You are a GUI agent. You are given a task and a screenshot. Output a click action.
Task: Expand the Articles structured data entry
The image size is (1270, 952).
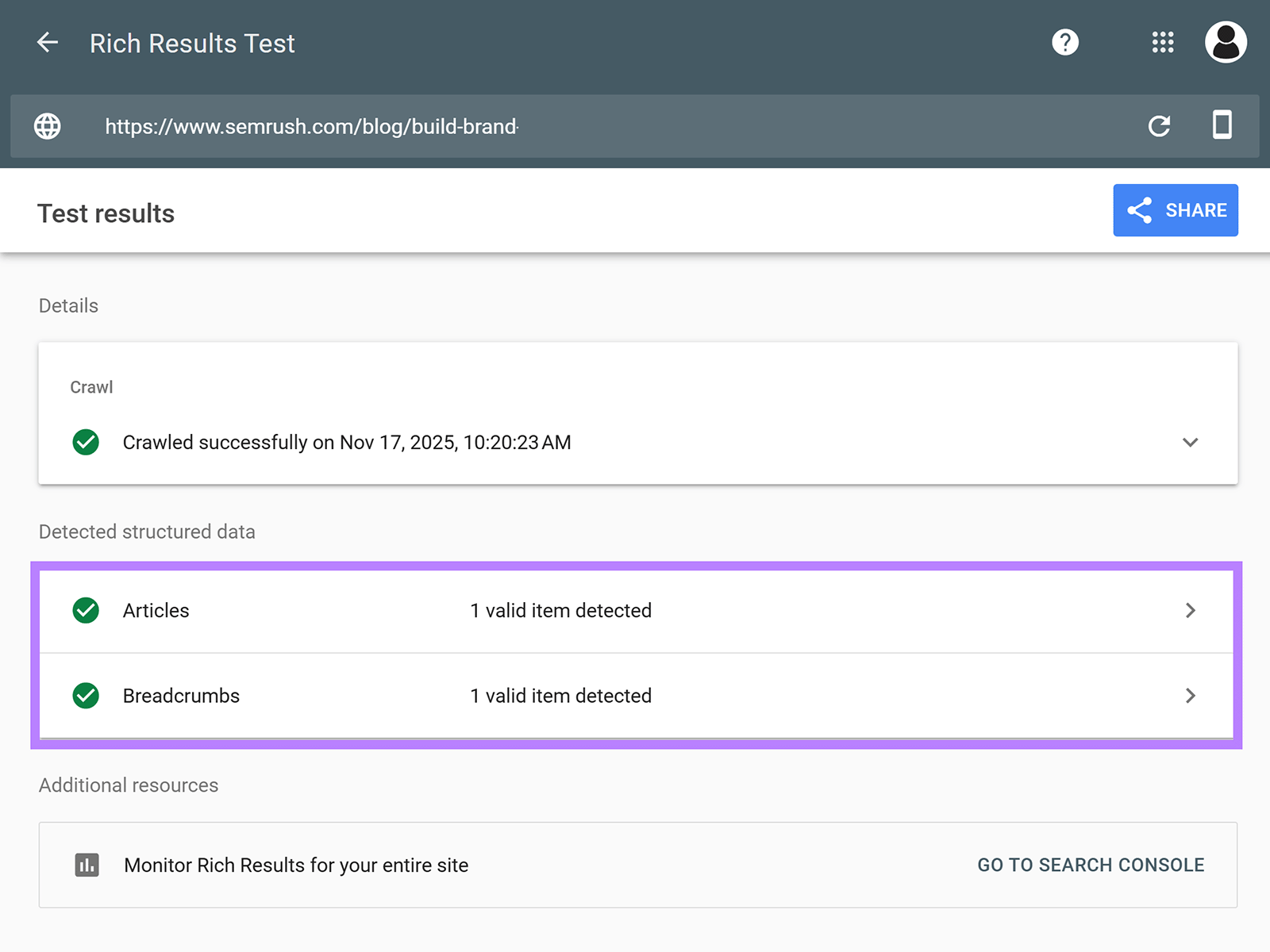pyautogui.click(x=1191, y=610)
